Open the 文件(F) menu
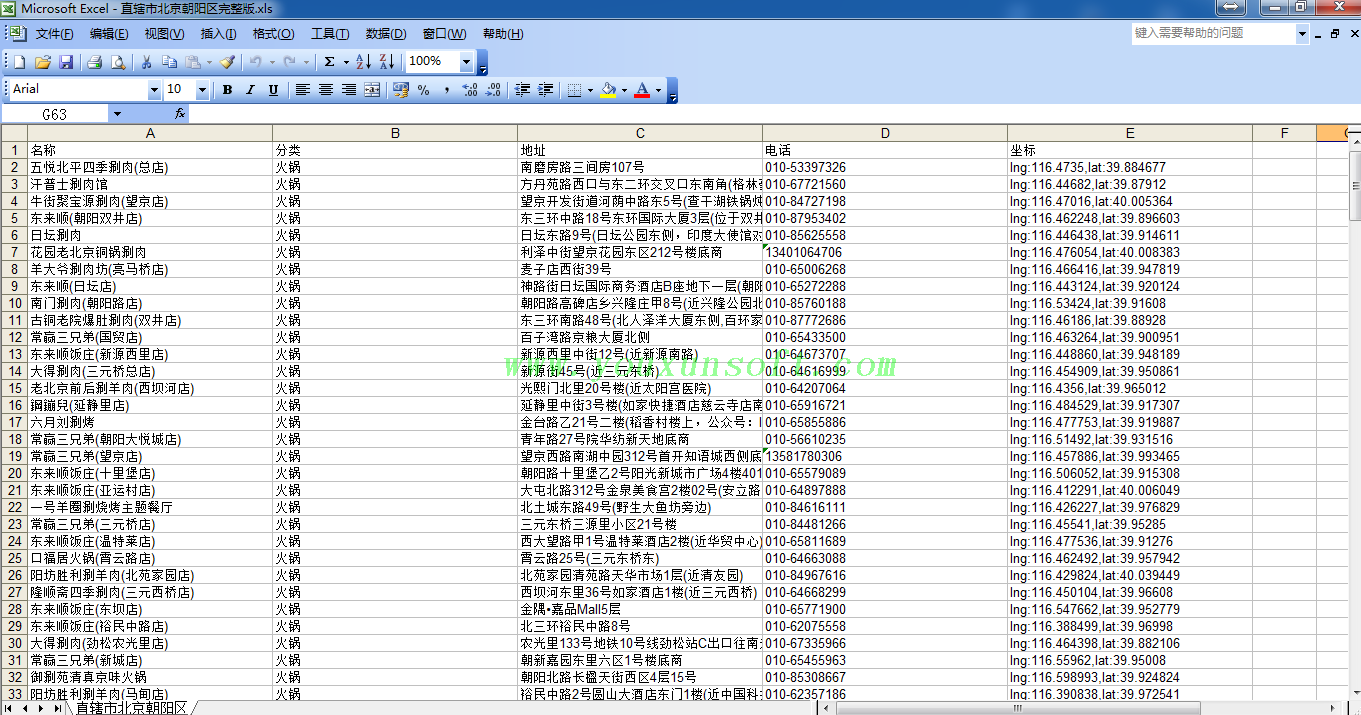 [x=55, y=34]
